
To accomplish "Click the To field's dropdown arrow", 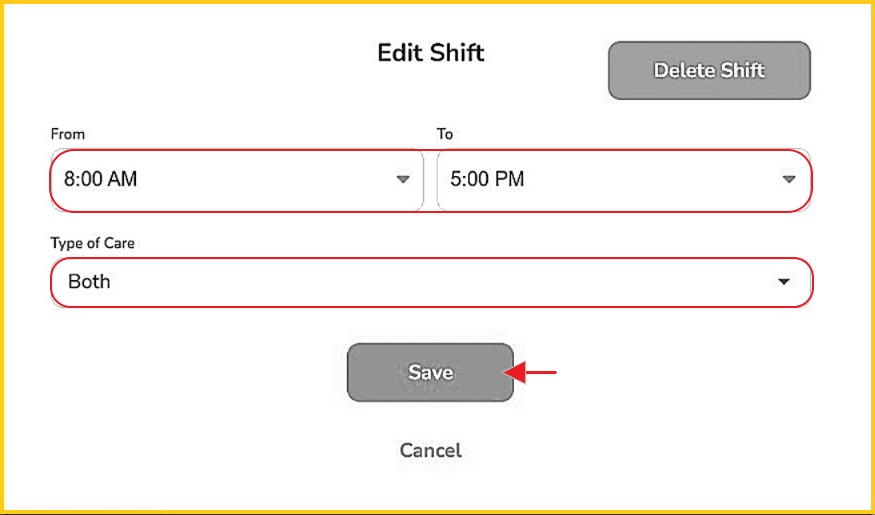I will point(788,180).
